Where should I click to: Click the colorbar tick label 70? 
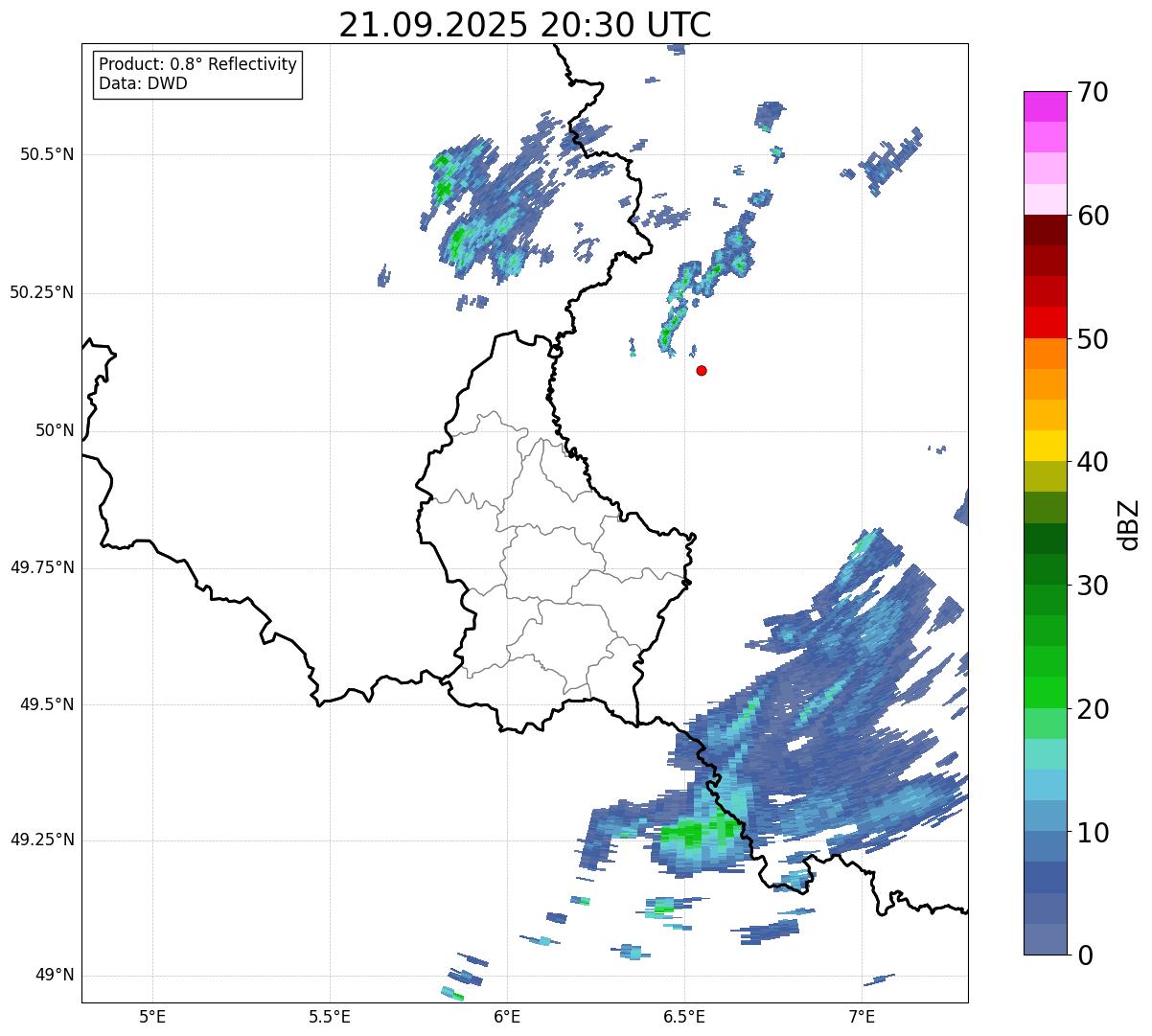(1093, 92)
